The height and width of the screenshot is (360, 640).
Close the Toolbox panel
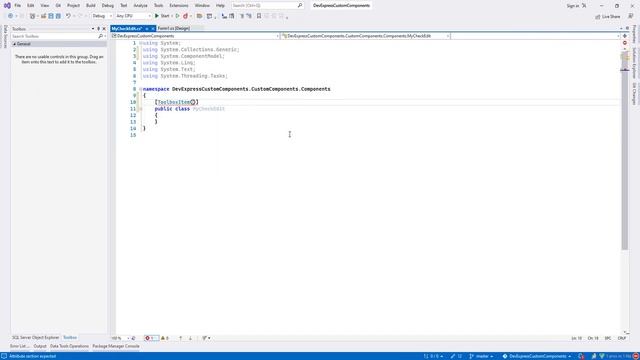(x=104, y=29)
